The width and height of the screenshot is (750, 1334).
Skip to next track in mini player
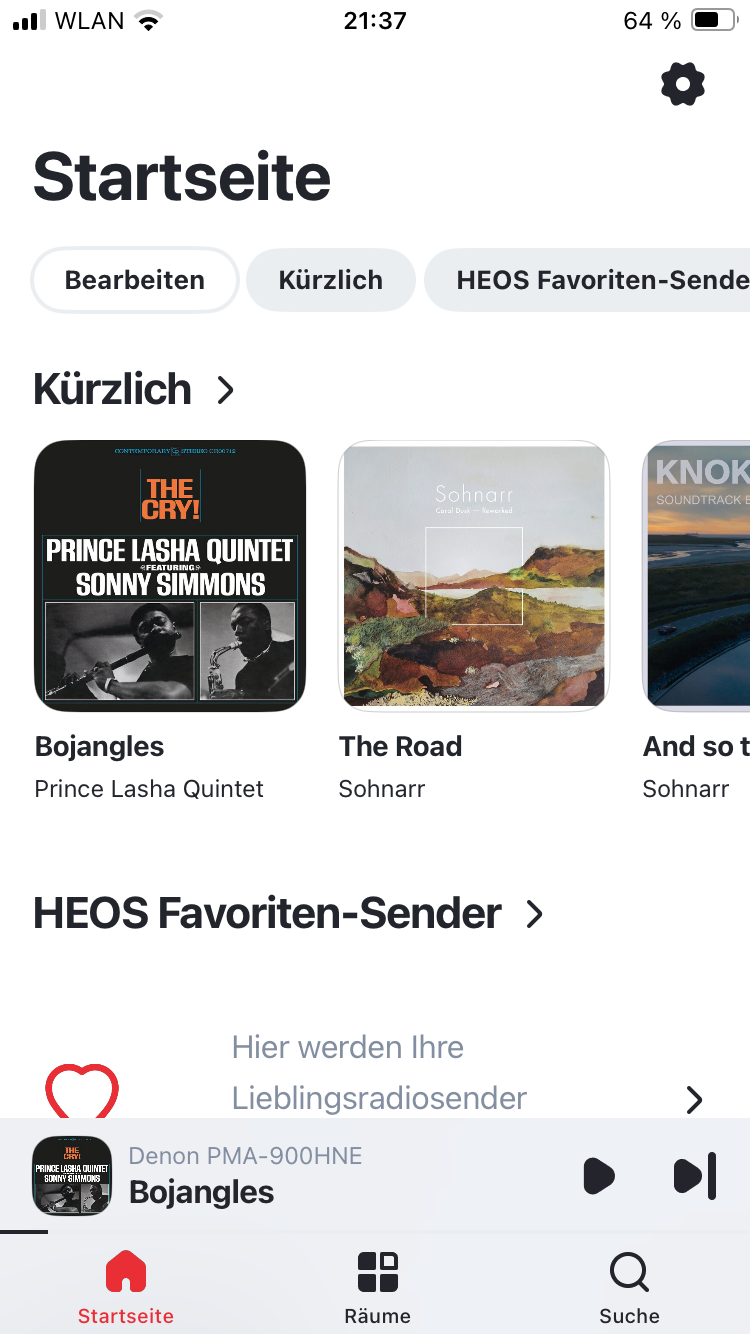(695, 1175)
